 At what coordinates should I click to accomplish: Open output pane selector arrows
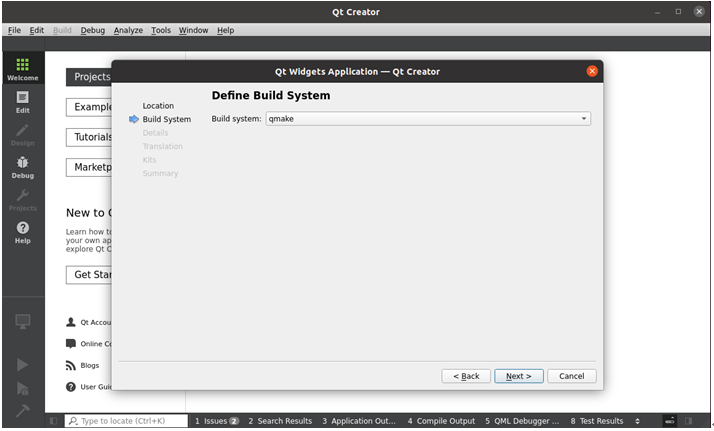click(638, 421)
